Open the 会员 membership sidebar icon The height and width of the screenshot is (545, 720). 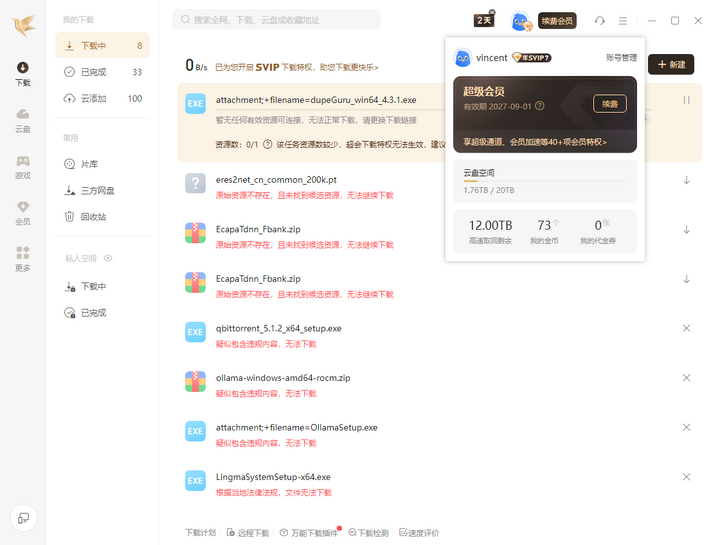(x=22, y=214)
